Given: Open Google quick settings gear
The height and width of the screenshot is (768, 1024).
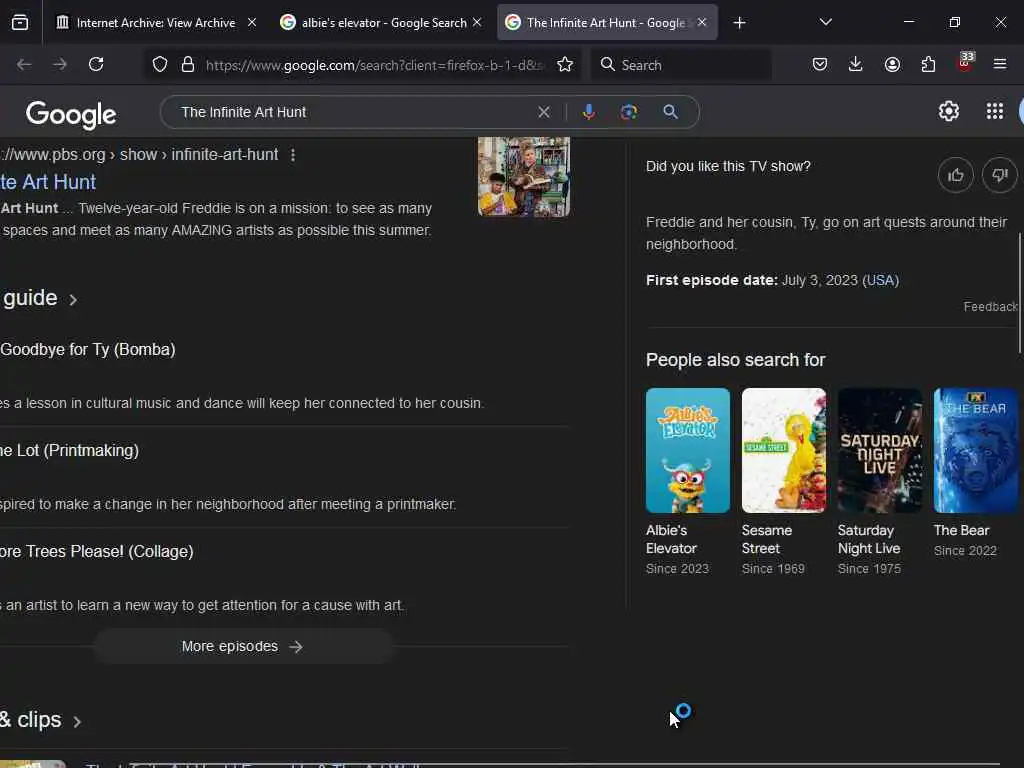Looking at the screenshot, I should tap(948, 112).
